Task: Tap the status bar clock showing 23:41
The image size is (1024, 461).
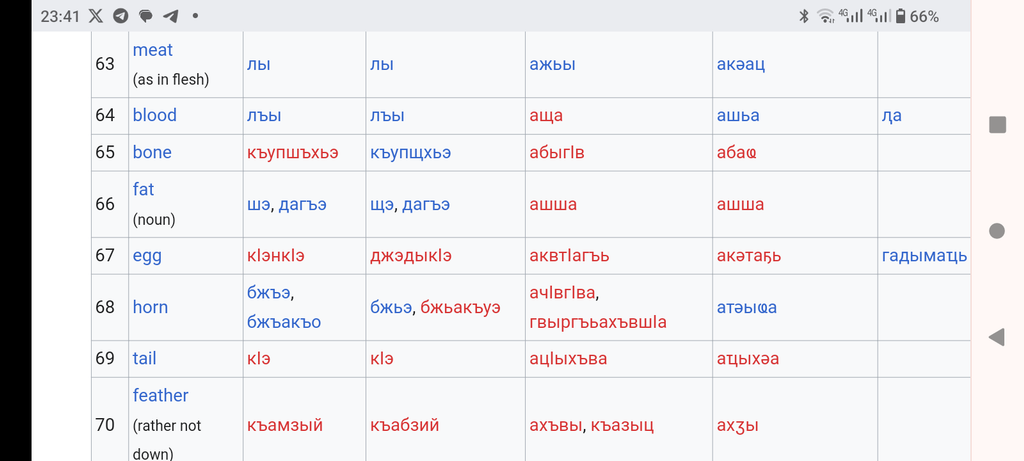Action: (59, 16)
